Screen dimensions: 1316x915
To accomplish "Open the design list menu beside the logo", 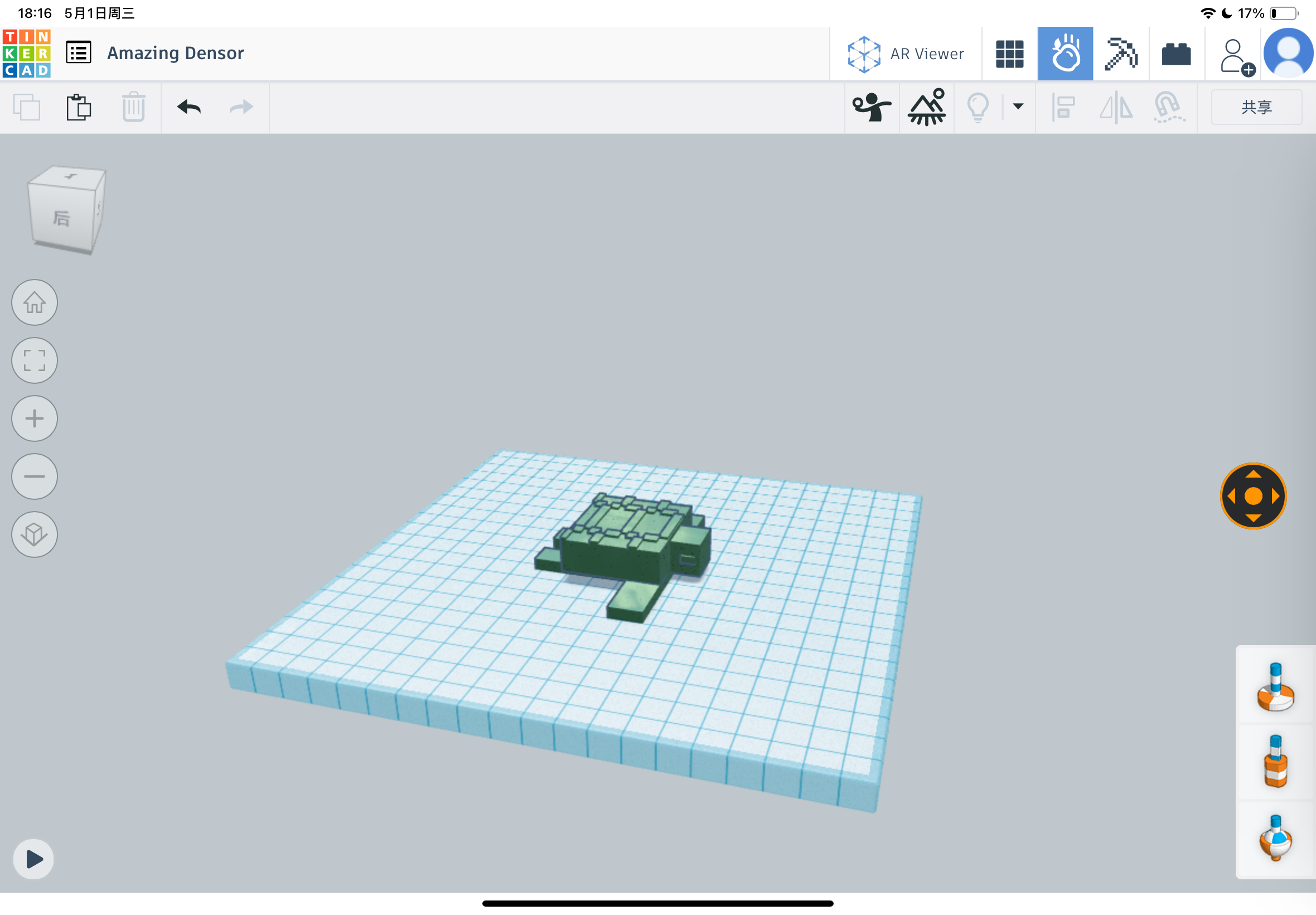I will [78, 52].
